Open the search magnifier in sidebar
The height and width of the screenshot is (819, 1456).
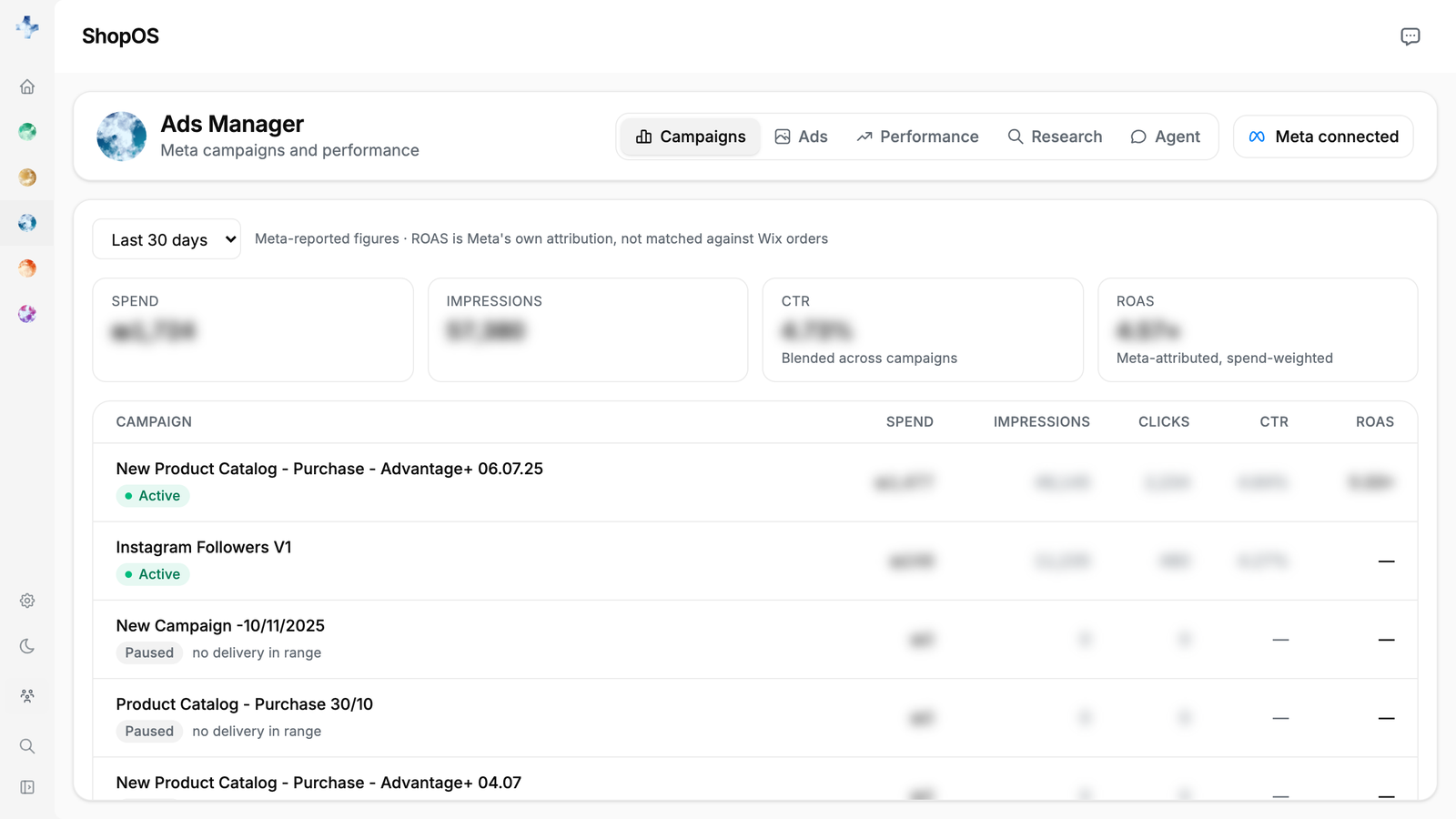pos(27,746)
